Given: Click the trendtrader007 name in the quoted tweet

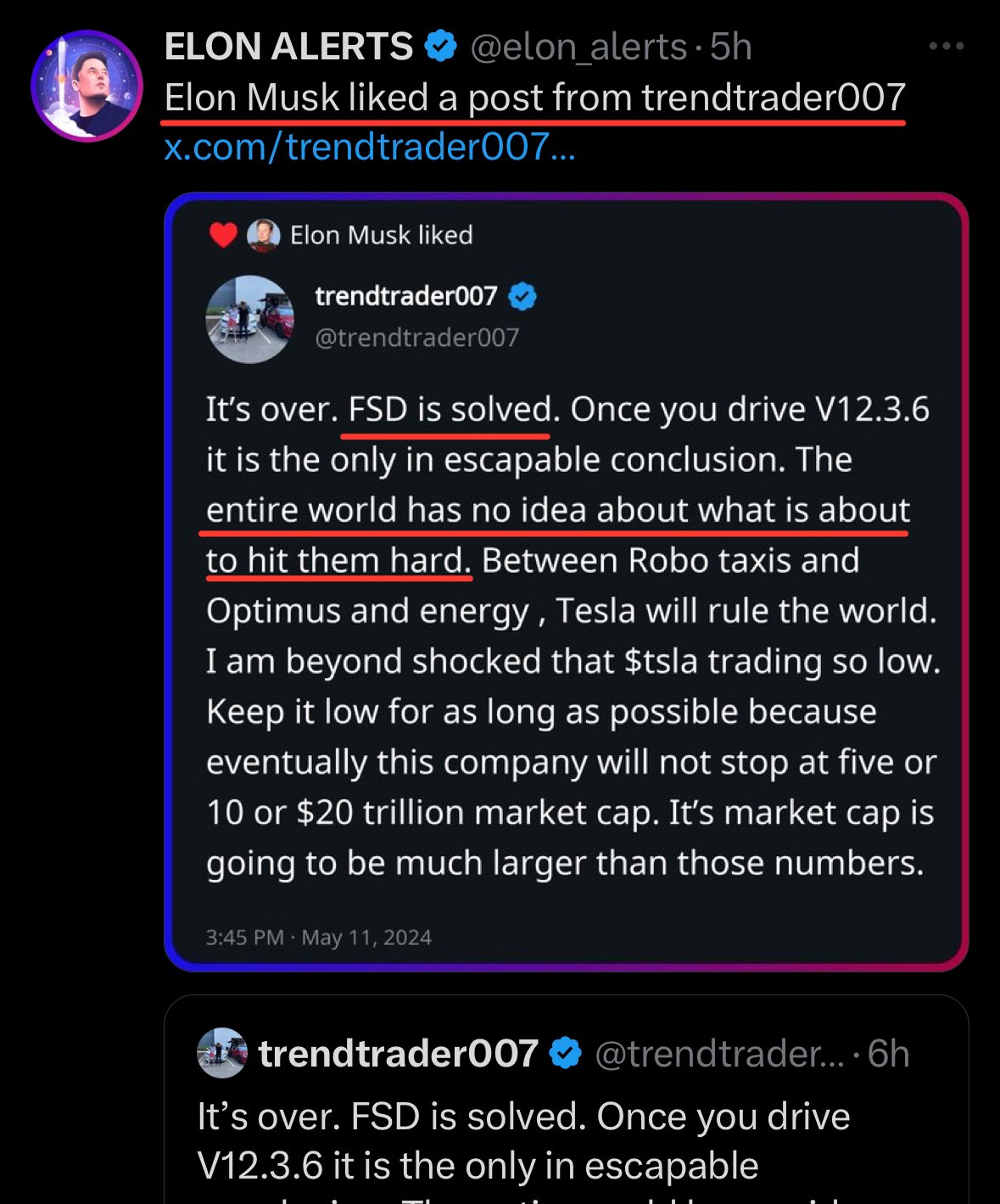Looking at the screenshot, I should pyautogui.click(x=398, y=1053).
